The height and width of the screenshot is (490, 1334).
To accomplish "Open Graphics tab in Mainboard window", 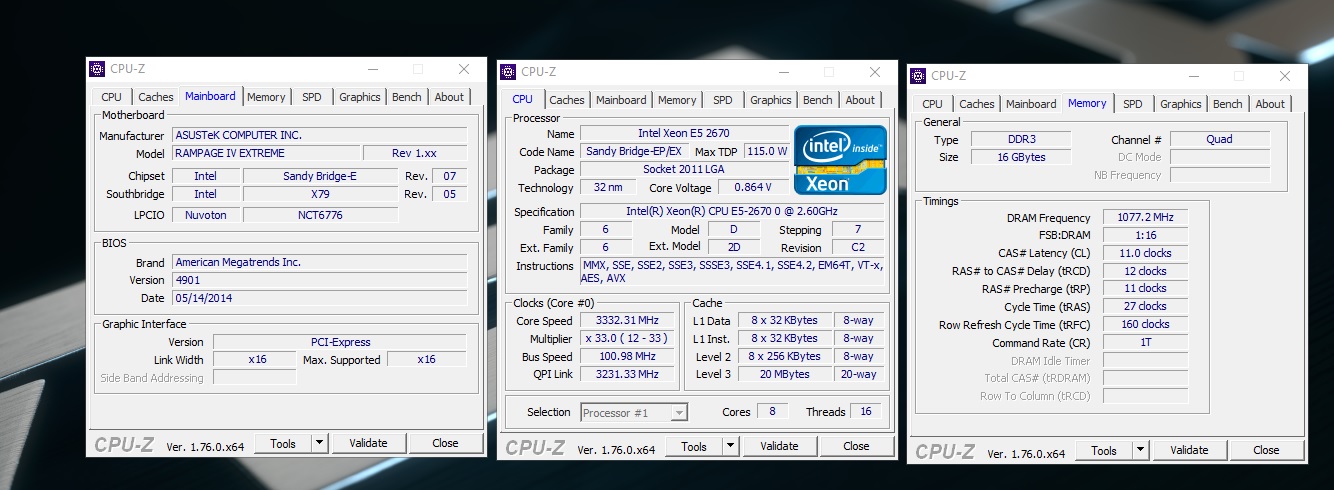I will [x=360, y=97].
